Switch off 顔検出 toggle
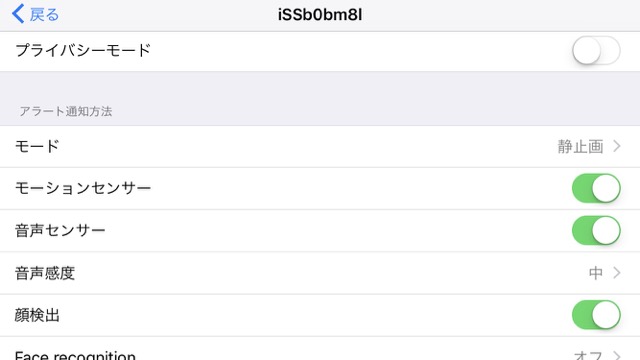 [596, 315]
